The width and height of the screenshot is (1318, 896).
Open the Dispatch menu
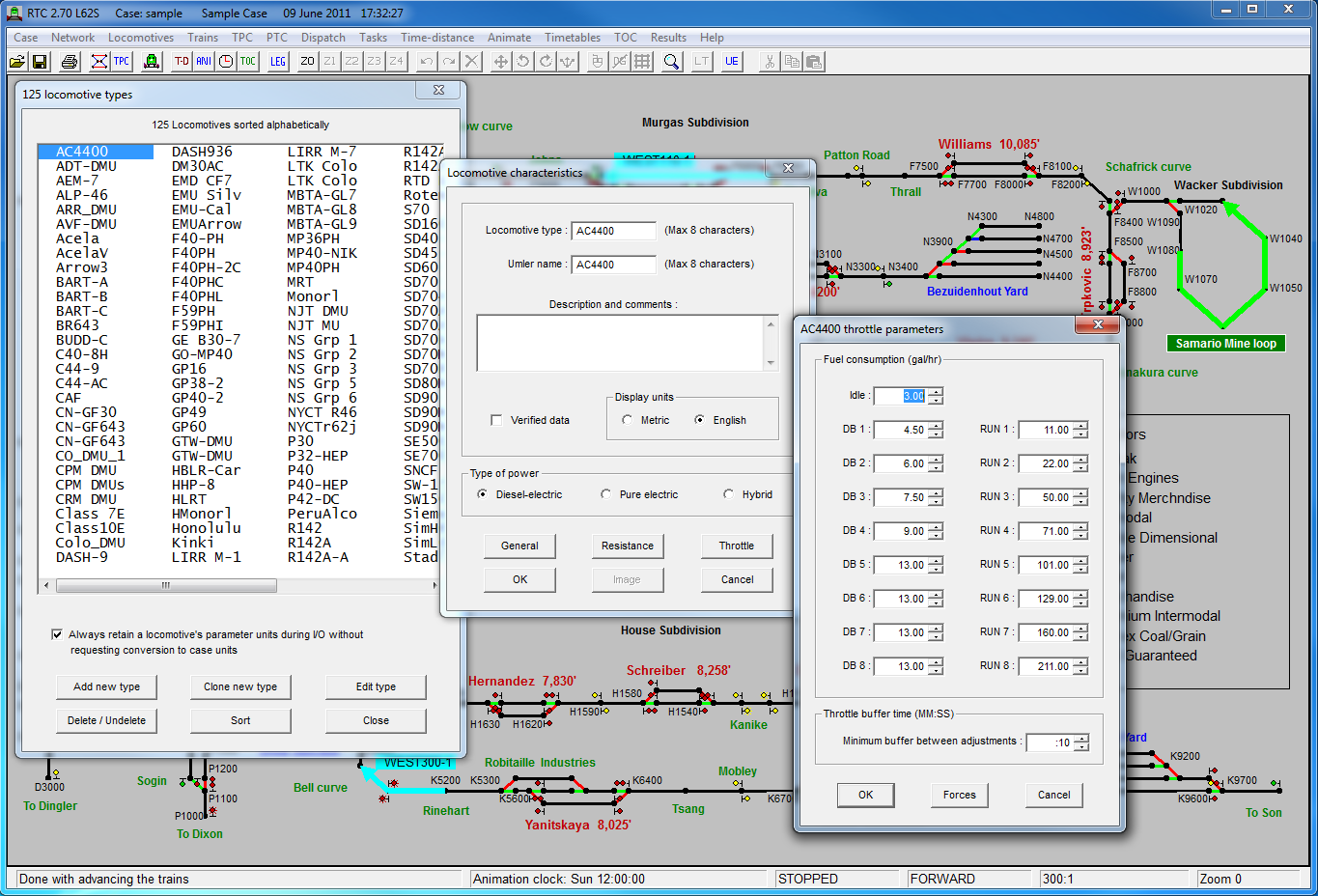[x=322, y=38]
